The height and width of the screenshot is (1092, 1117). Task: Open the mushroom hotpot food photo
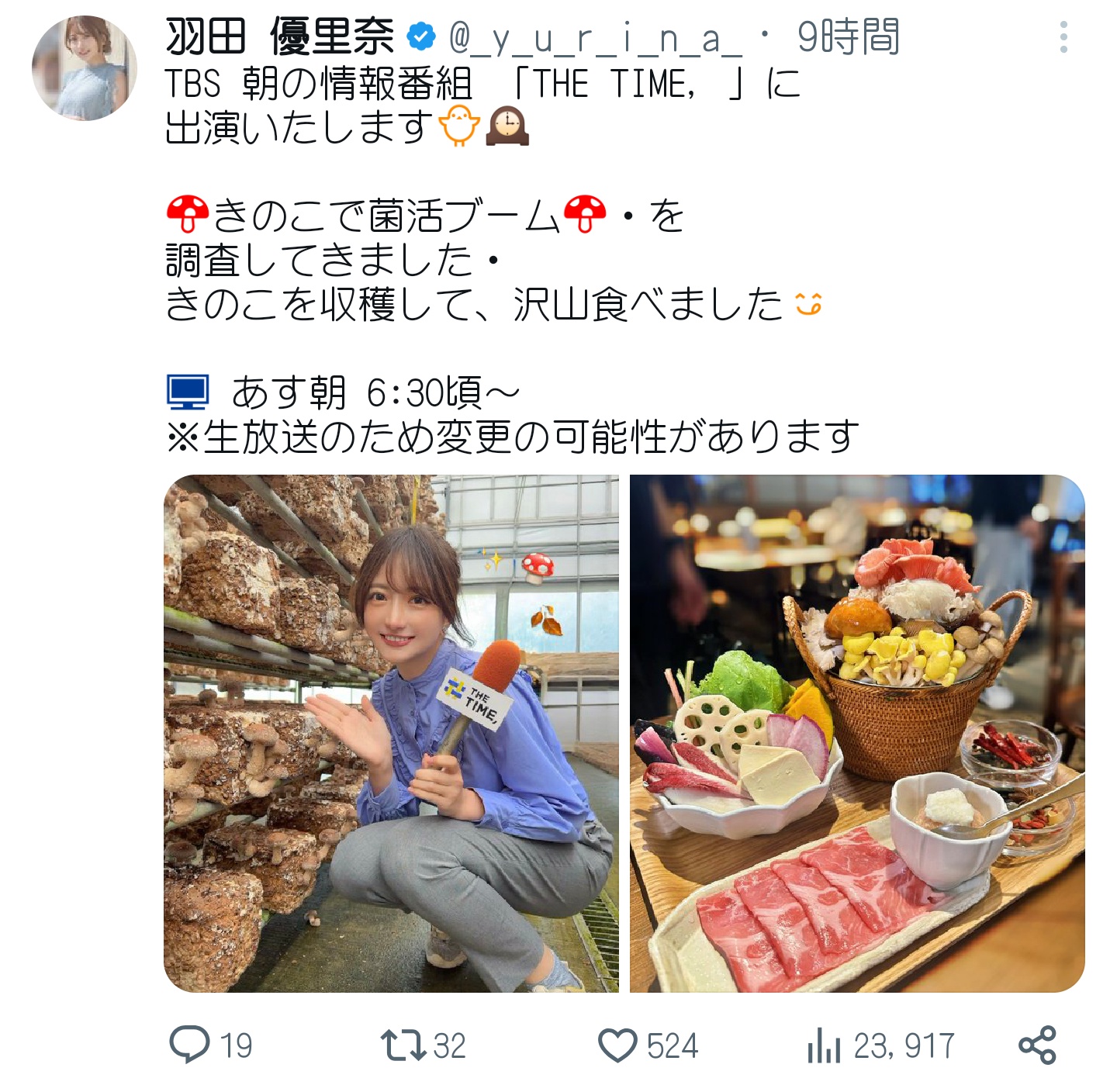857,734
